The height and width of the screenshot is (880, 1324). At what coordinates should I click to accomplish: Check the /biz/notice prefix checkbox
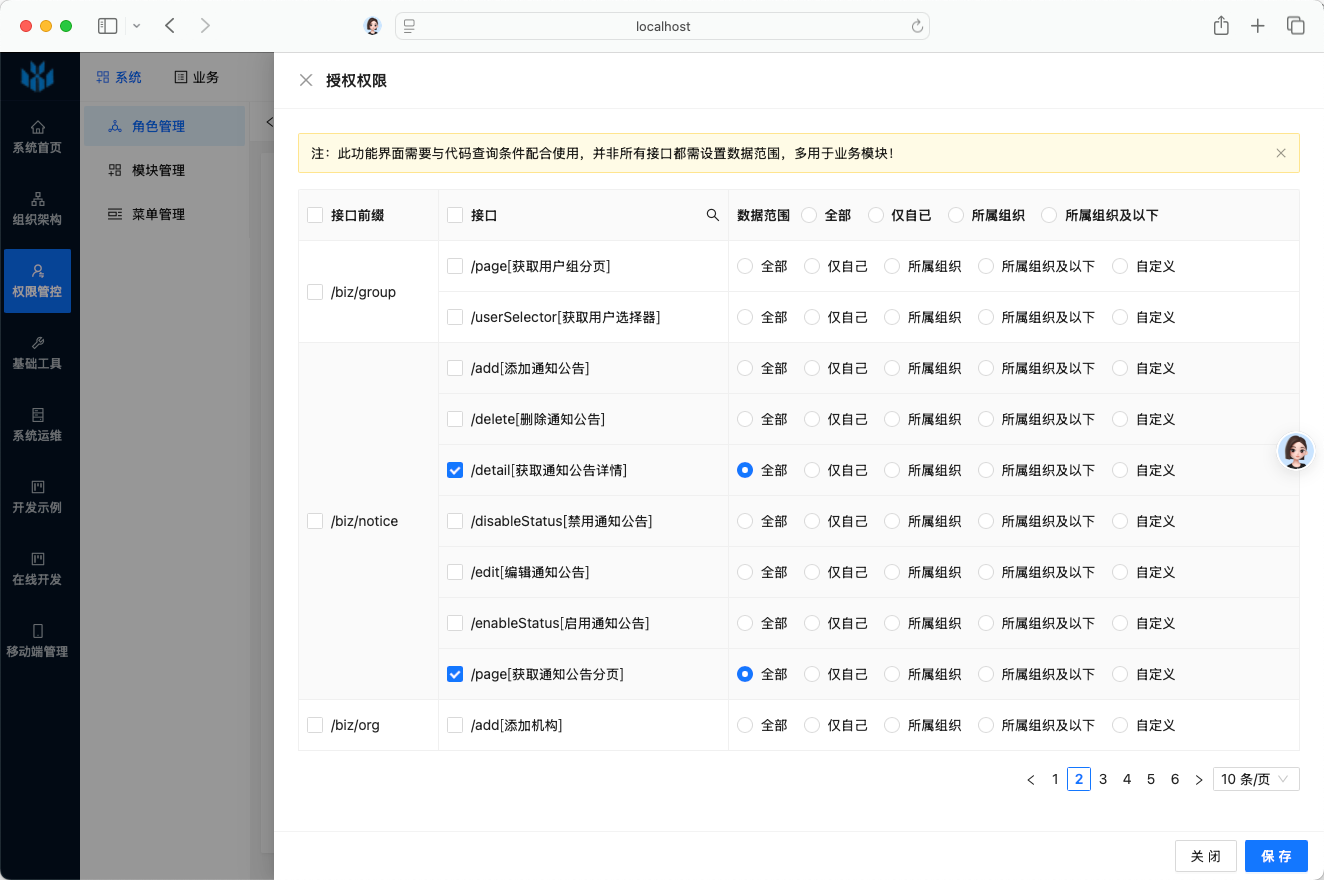tap(315, 521)
